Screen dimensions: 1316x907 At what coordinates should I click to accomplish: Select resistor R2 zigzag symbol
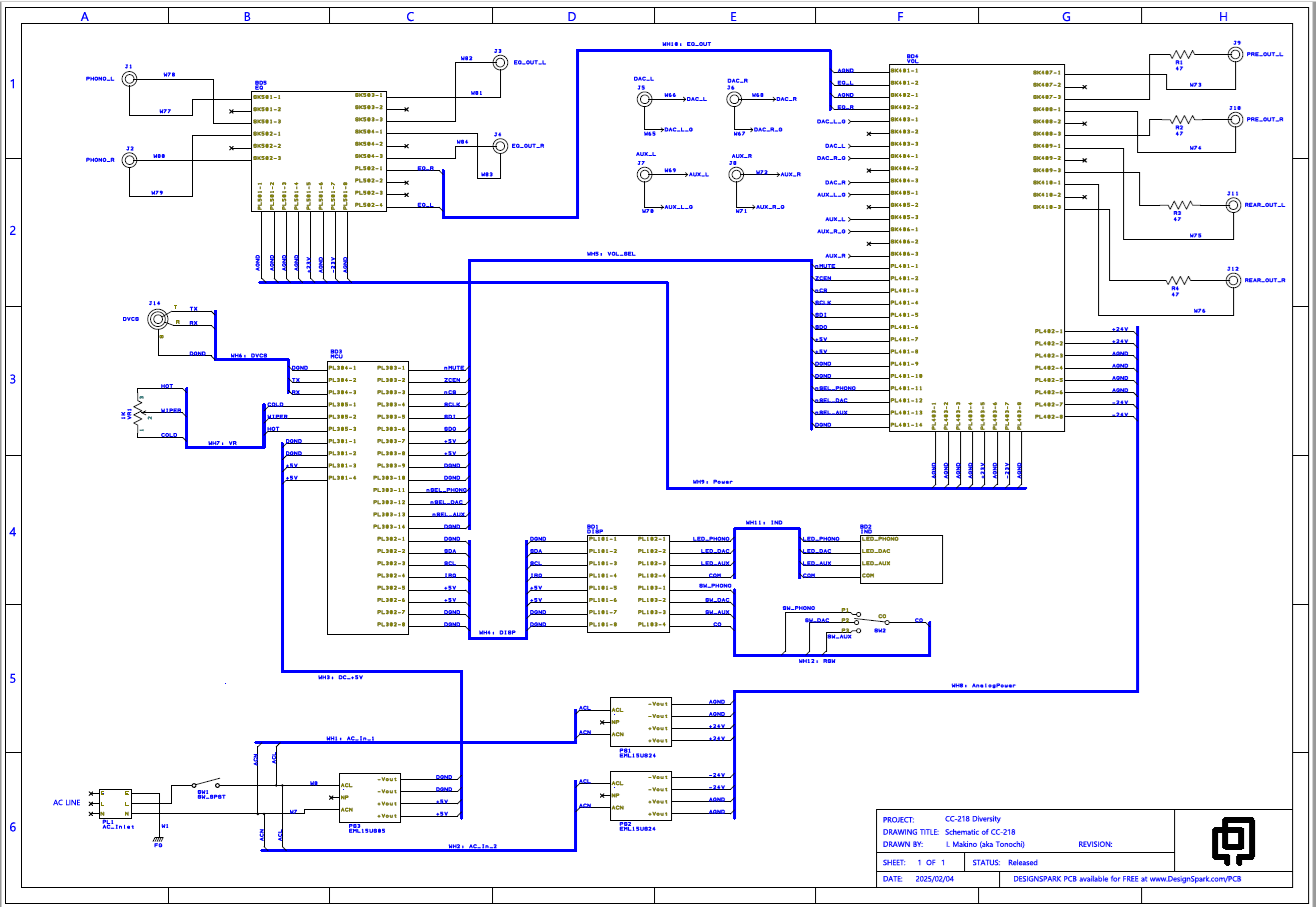(x=1182, y=119)
